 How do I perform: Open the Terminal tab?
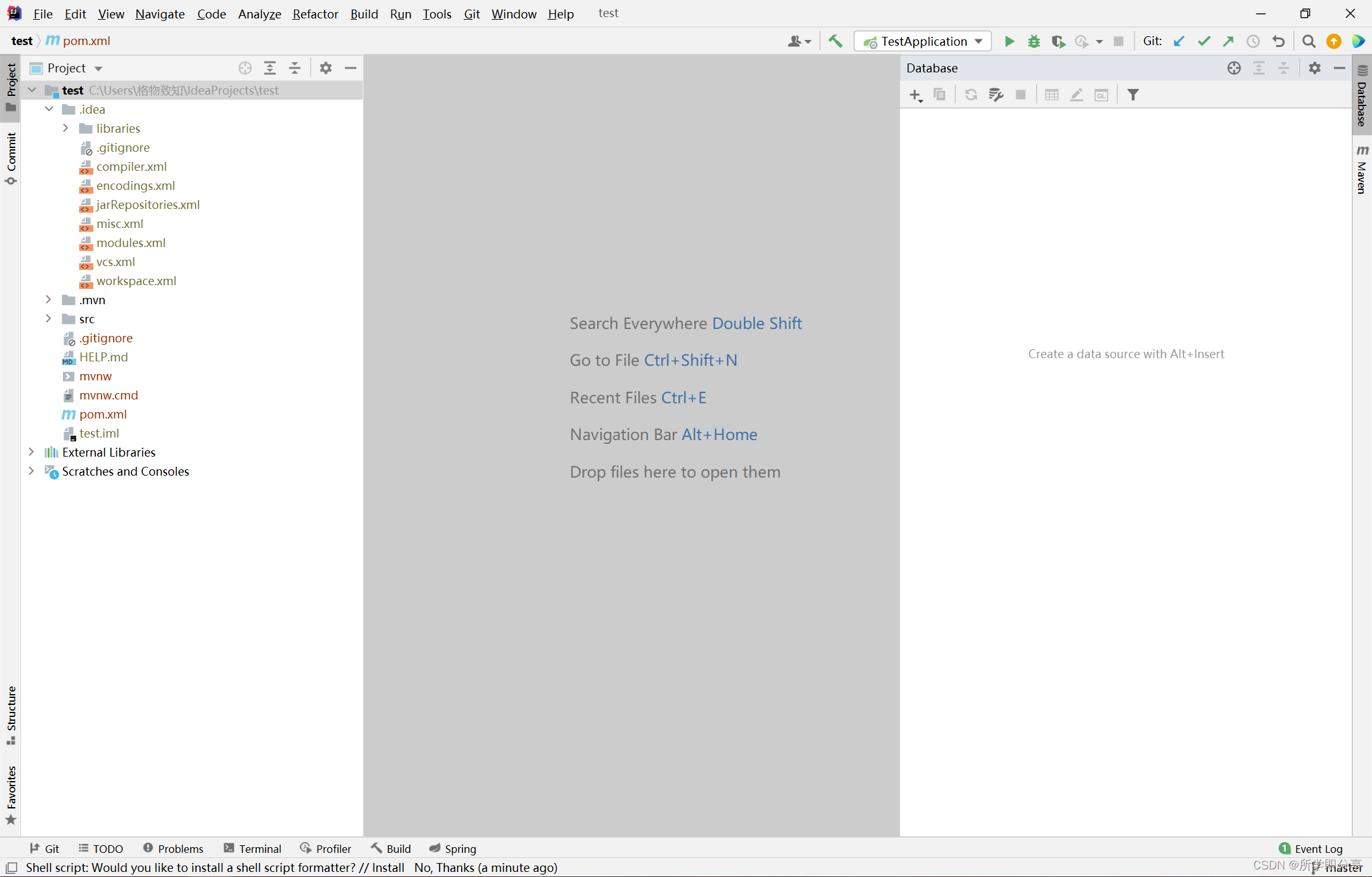point(253,848)
